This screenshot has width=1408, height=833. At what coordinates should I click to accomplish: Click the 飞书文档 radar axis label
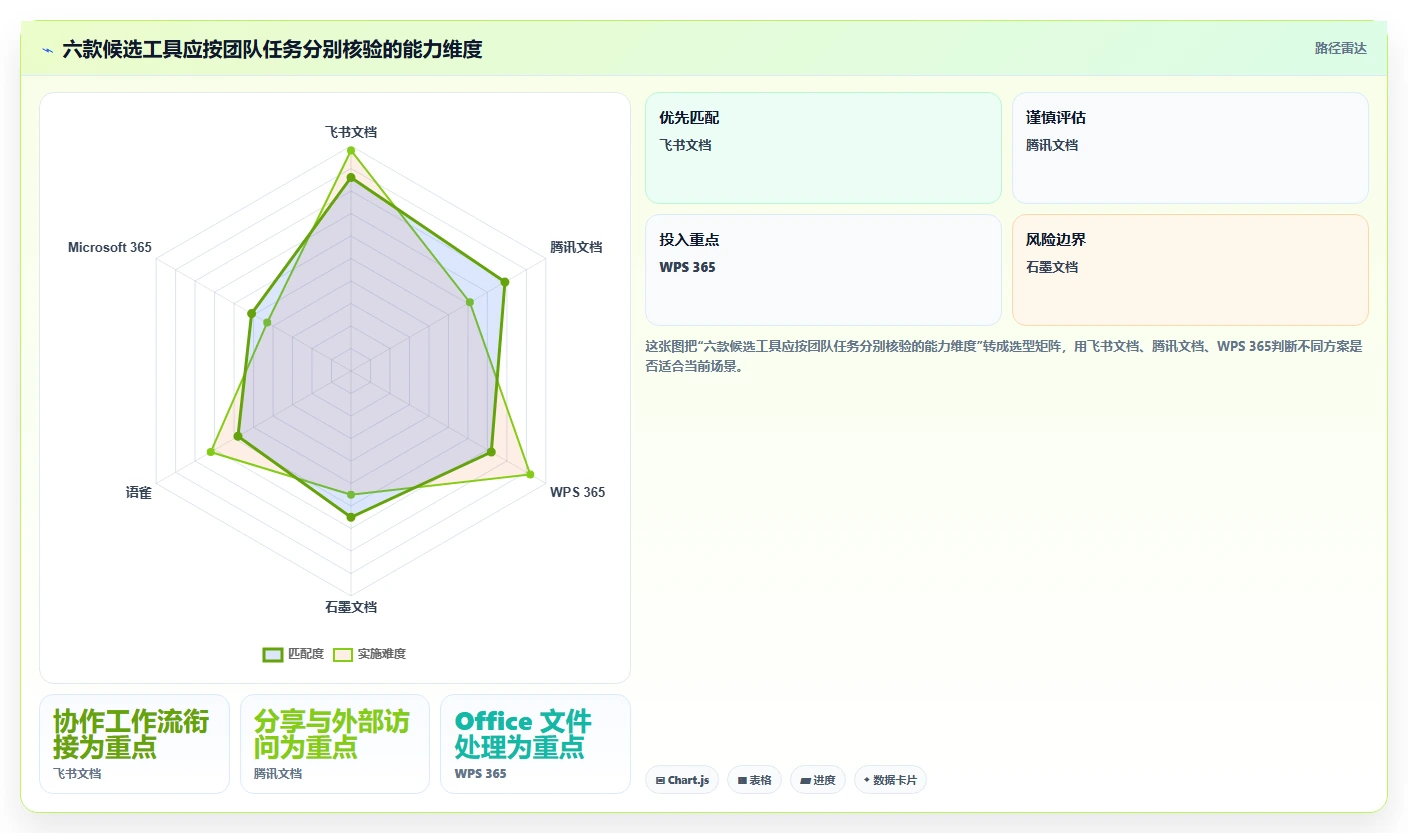[351, 131]
